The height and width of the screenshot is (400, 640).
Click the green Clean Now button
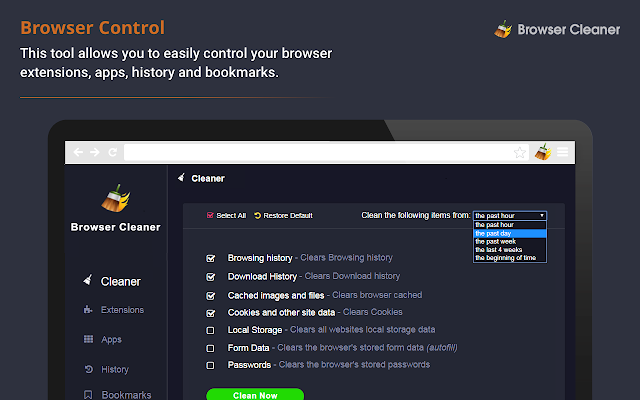255,394
